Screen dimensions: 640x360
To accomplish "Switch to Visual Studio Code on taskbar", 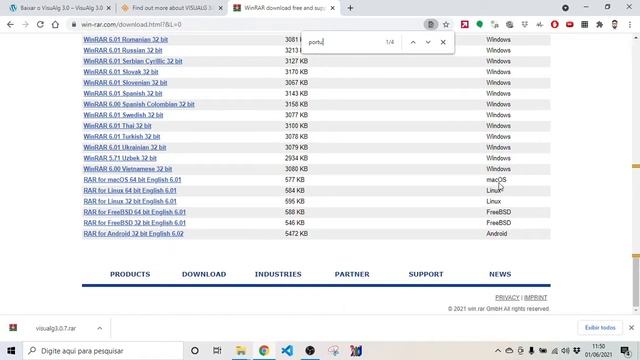I will [287, 351].
